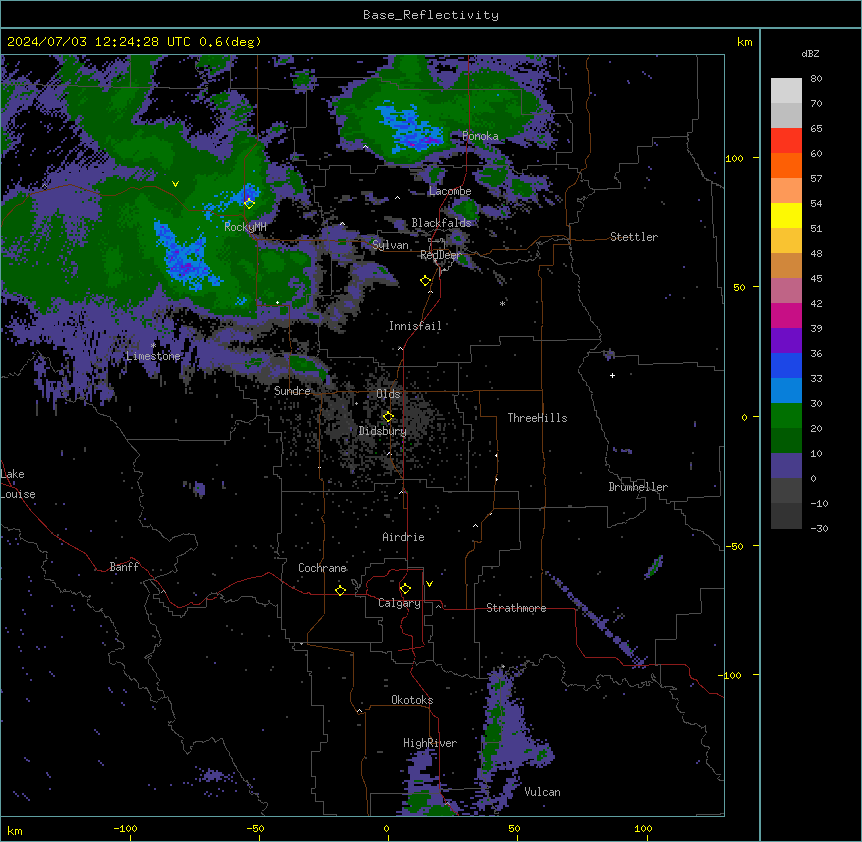Click the legend value 80
Screen dimensions: 862x842
[x=816, y=79]
